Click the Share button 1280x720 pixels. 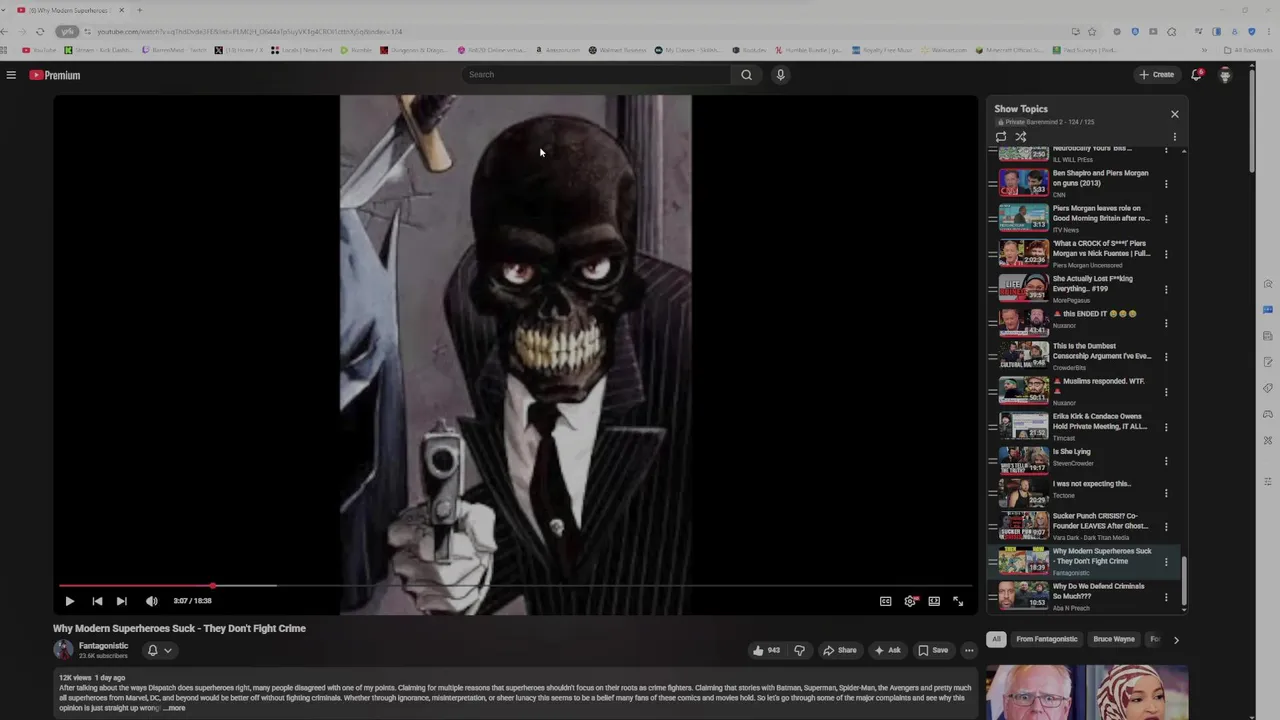tap(839, 650)
